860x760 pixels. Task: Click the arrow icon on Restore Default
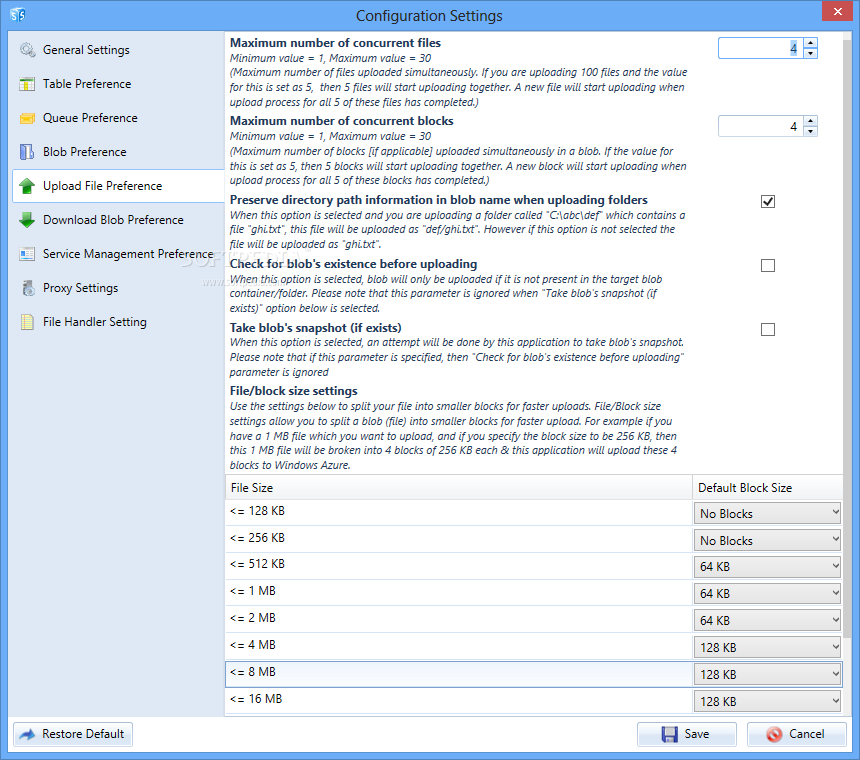click(27, 734)
